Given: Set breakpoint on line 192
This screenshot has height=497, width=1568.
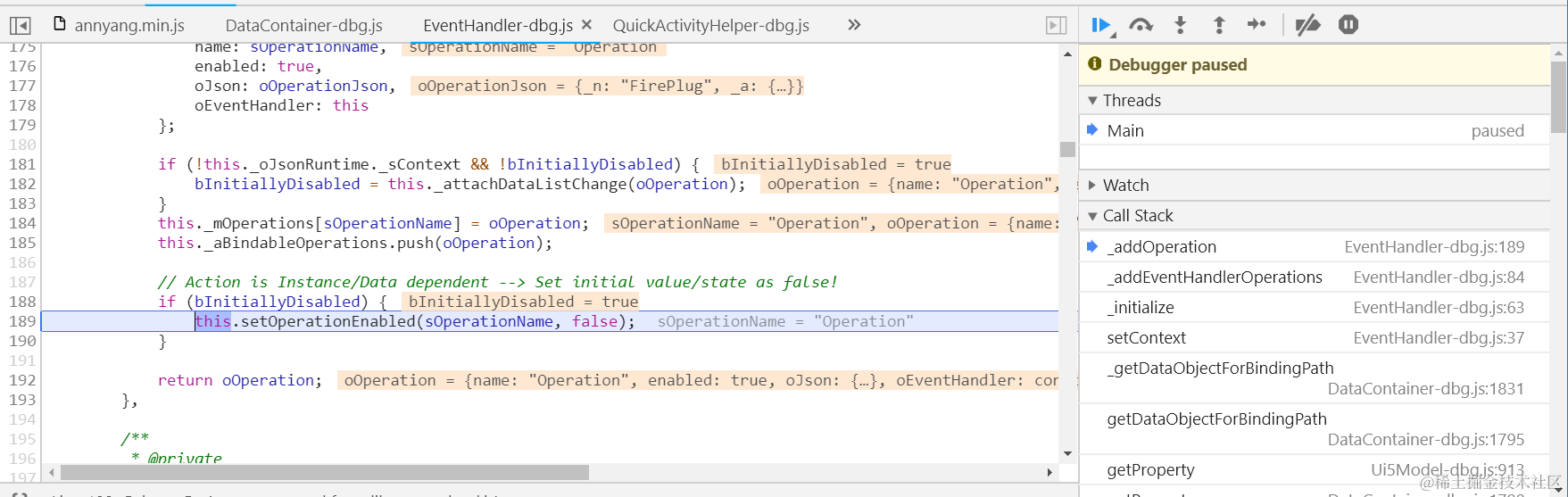Looking at the screenshot, I should (22, 380).
